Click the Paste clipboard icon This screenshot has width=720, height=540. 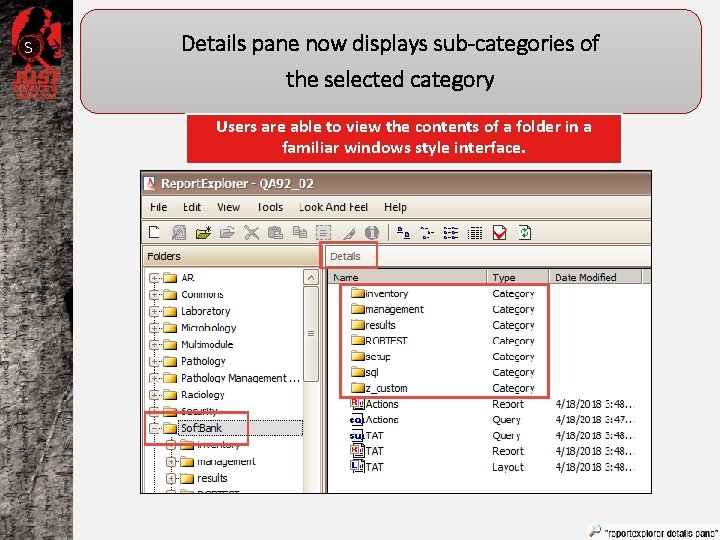[275, 233]
